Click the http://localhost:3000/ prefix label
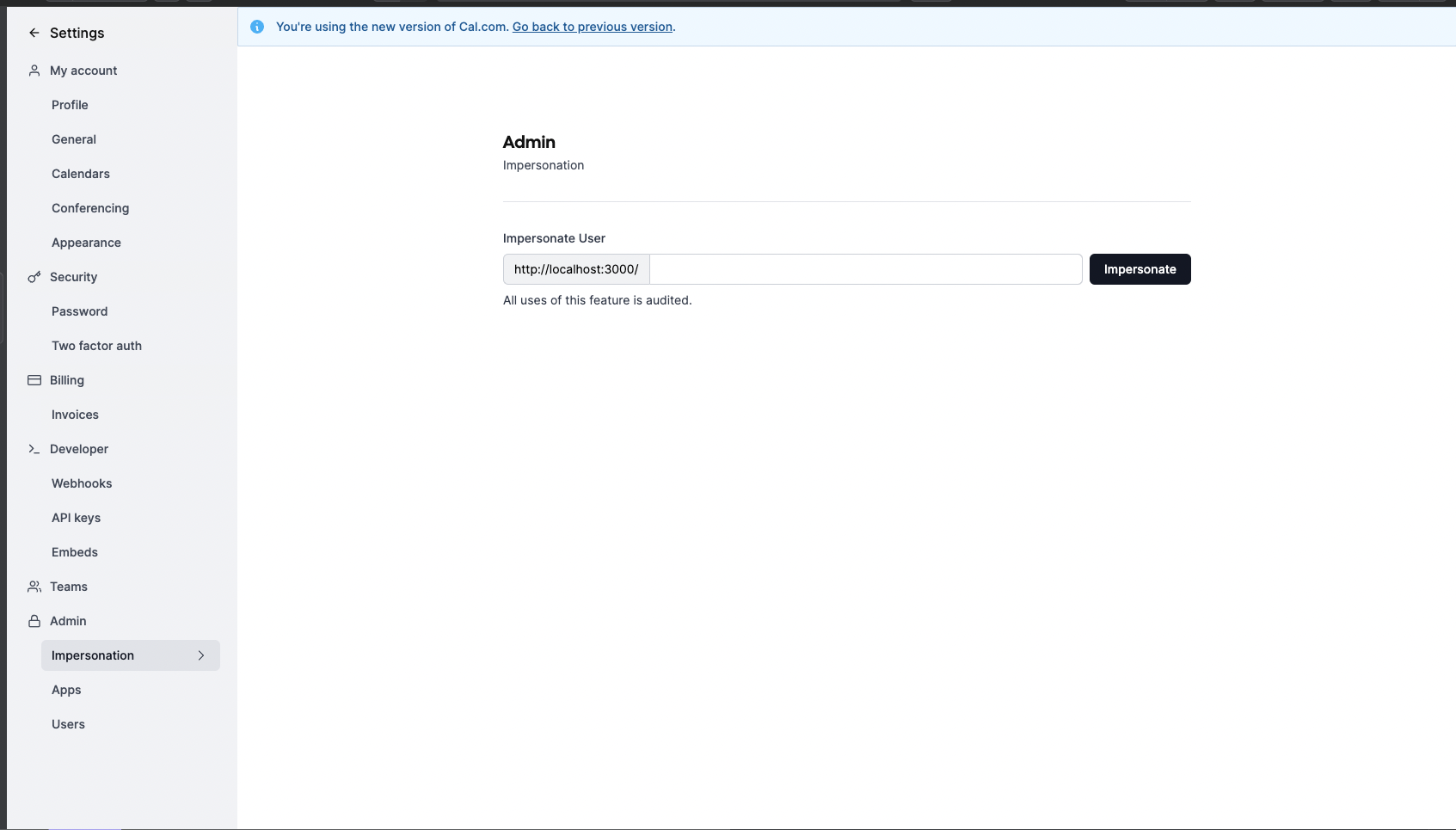 [x=576, y=269]
